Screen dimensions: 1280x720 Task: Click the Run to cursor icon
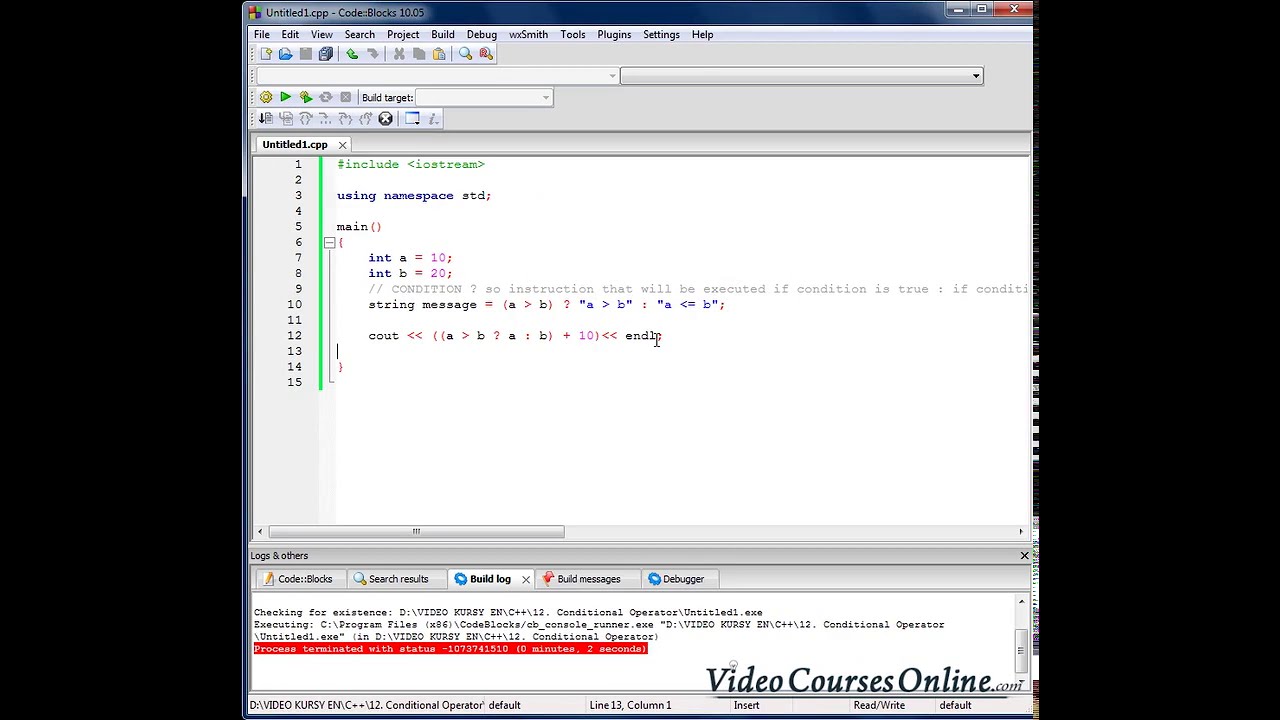[285, 119]
